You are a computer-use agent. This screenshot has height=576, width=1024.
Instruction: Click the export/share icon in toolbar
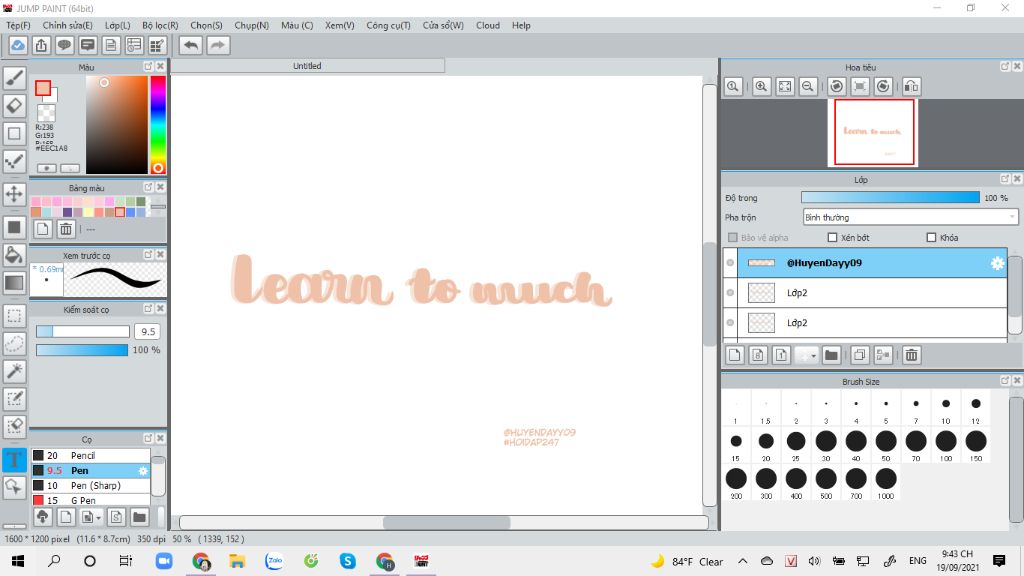[41, 45]
